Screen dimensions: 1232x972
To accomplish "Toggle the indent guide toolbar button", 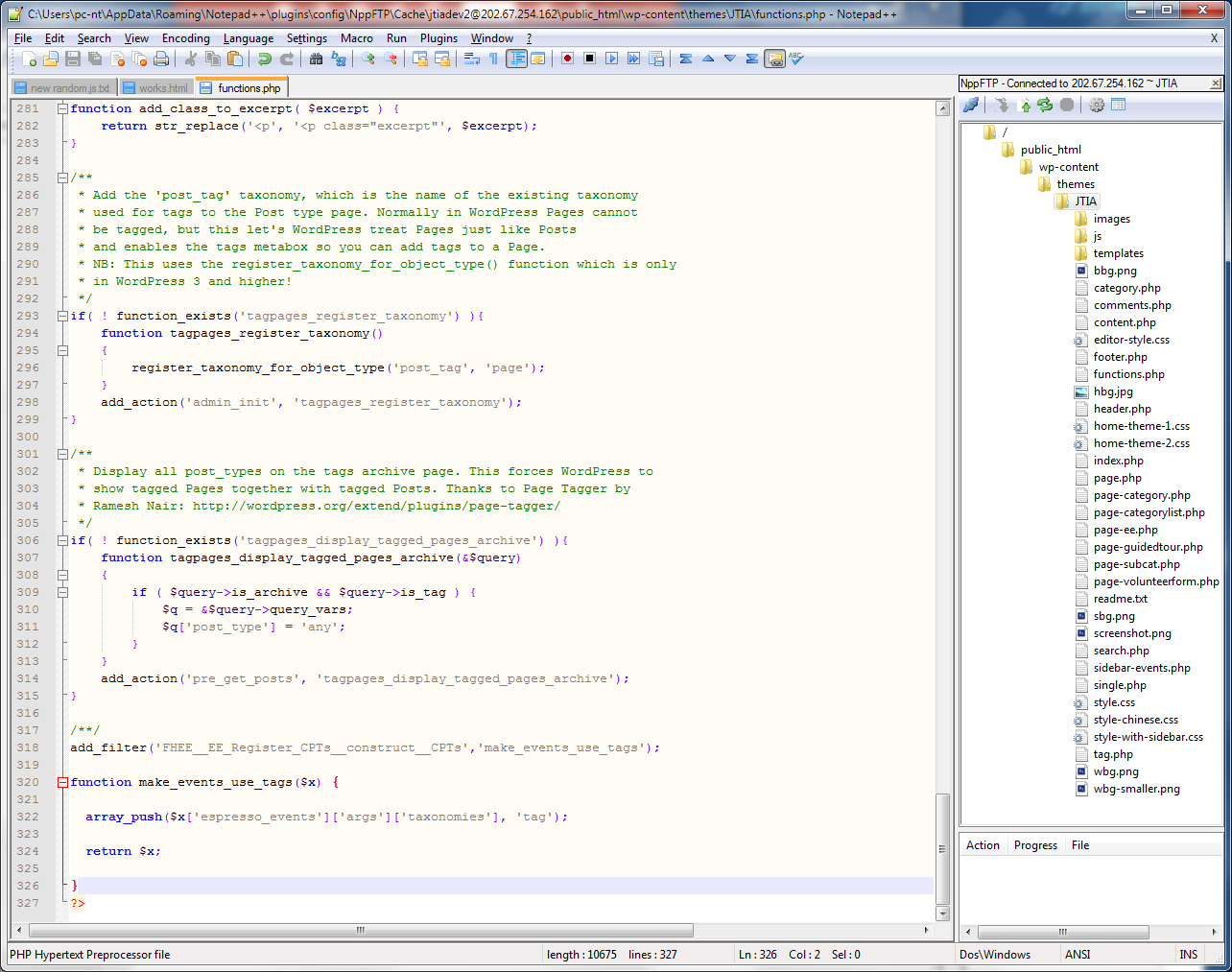I will (x=517, y=59).
